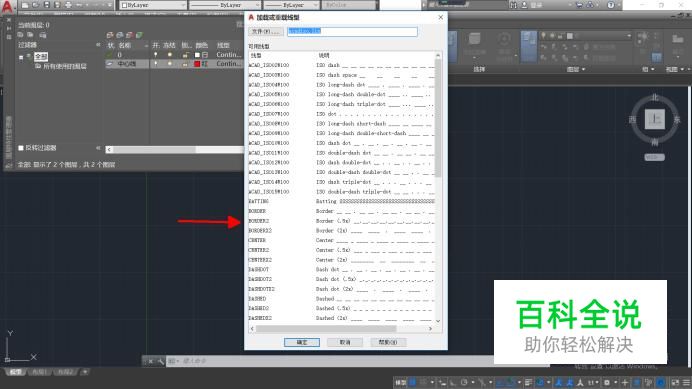Screen dimensions: 692x389
Task: Click the status bar polar tracking icon
Action: coord(464,382)
